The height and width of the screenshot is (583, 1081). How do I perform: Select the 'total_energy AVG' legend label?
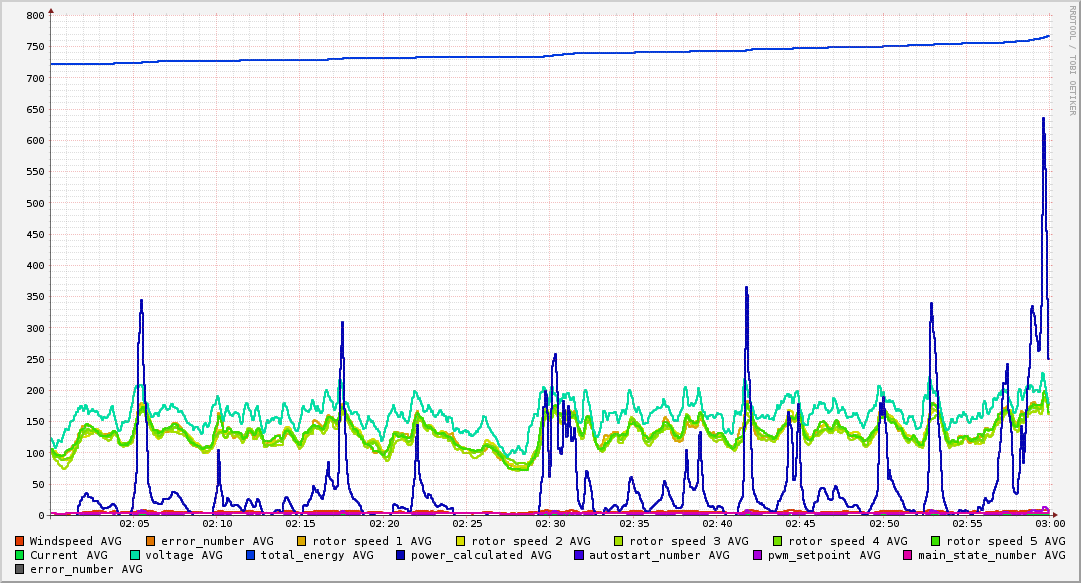(x=317, y=555)
